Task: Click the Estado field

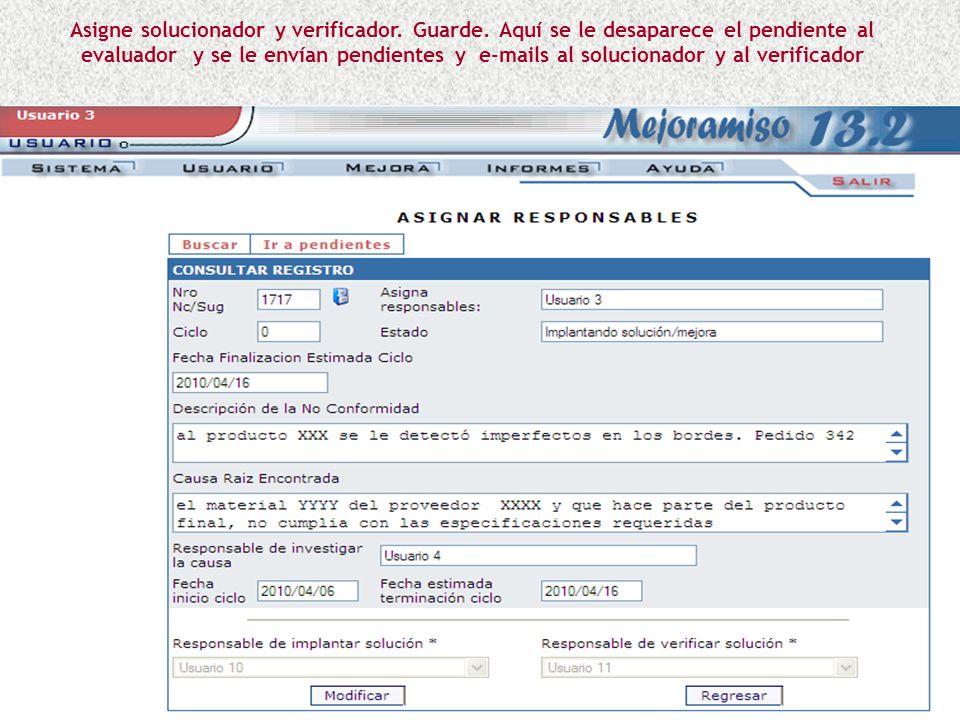Action: [x=711, y=332]
